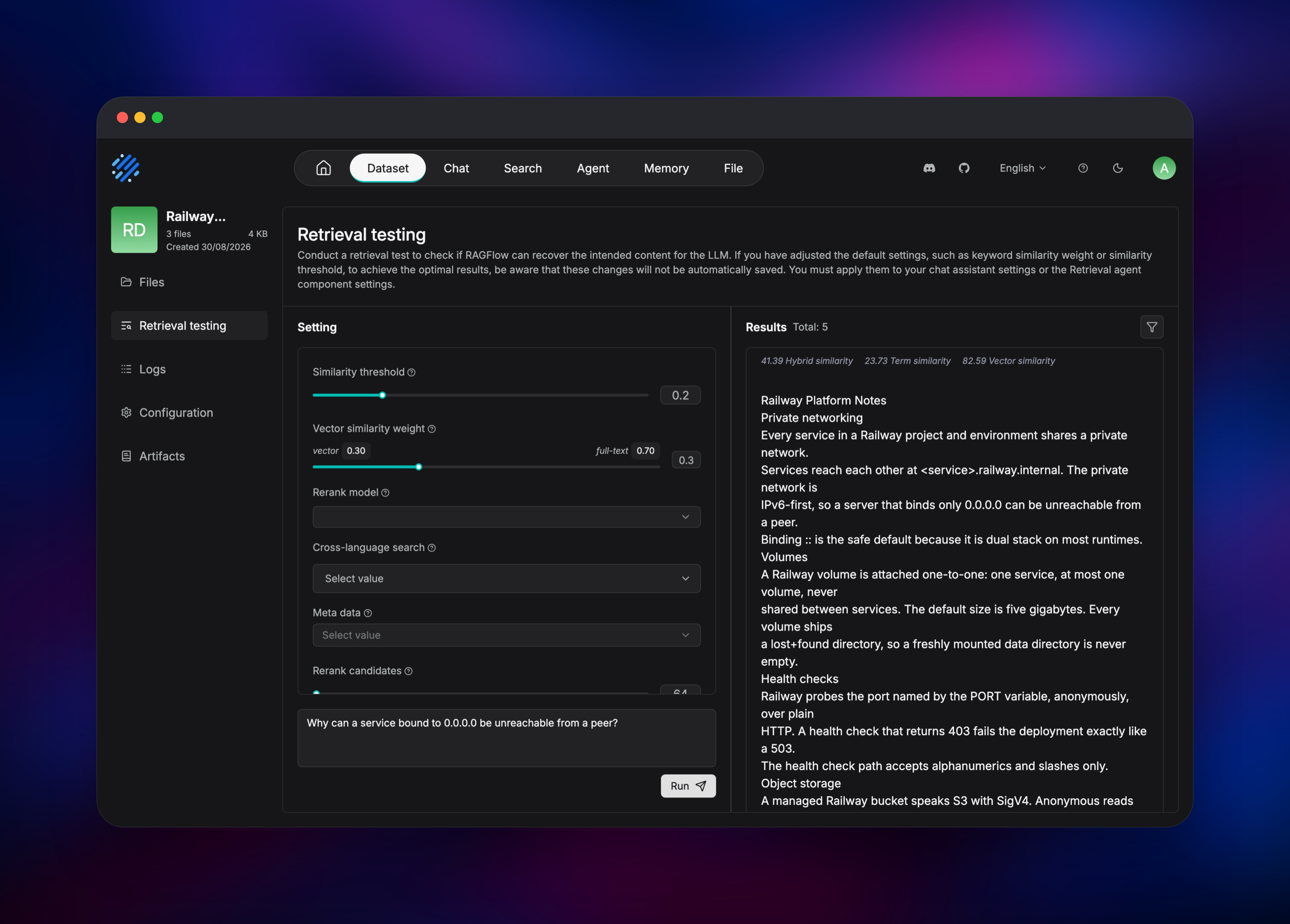Open Files in the sidebar
Screen dimensions: 1290x924
[189, 282]
